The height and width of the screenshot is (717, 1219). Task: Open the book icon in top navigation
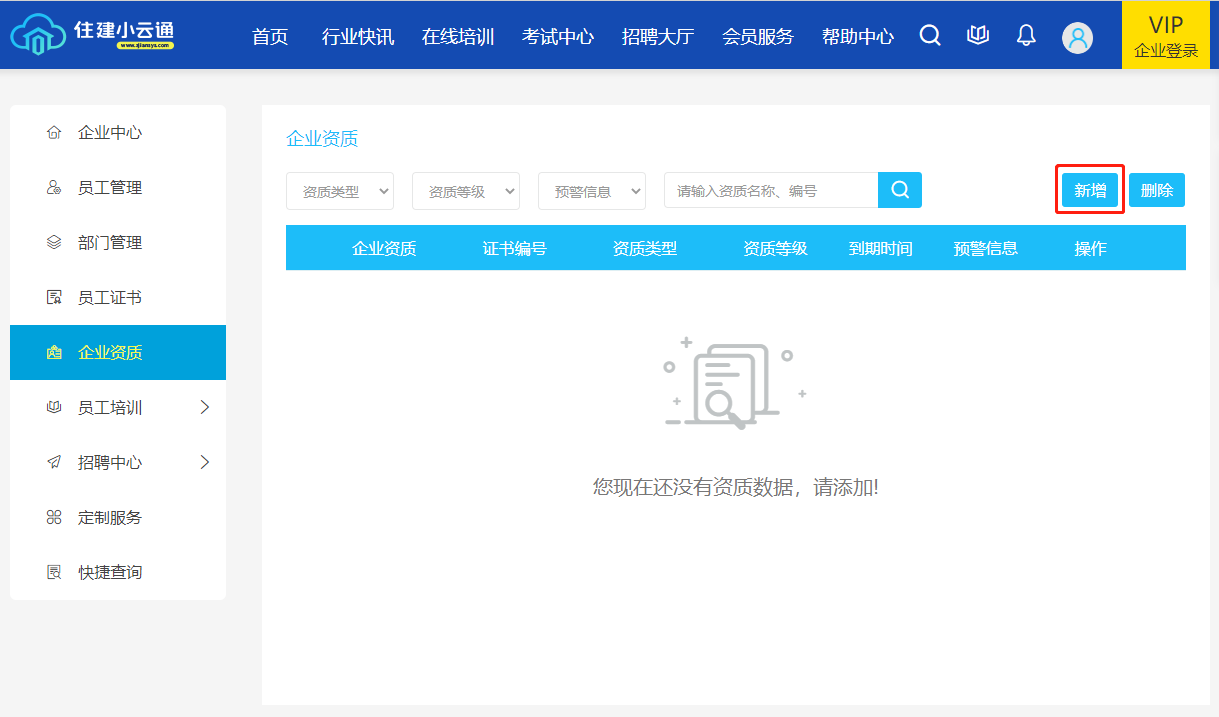(978, 36)
